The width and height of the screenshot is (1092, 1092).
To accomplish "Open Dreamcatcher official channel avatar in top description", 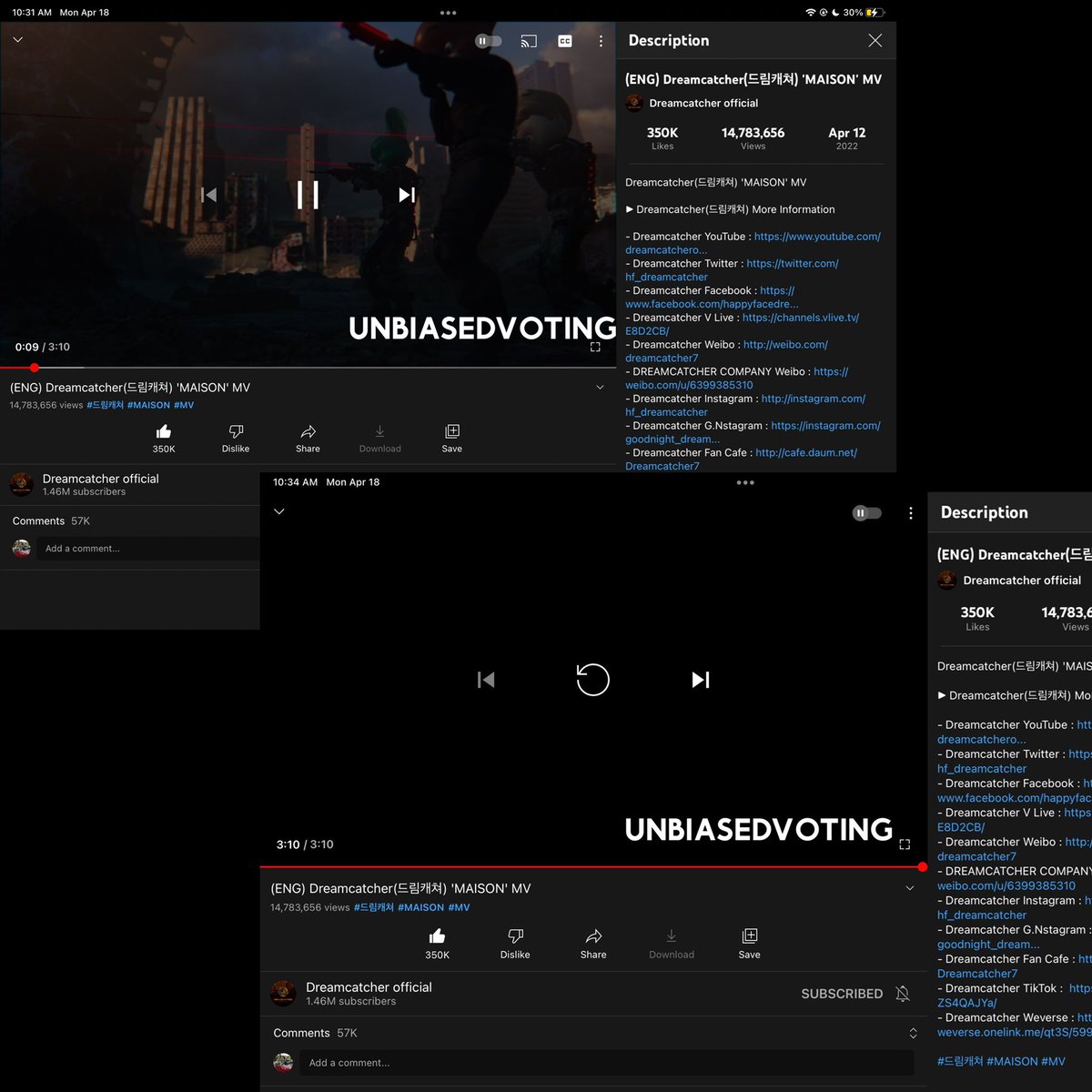I will pos(634,103).
